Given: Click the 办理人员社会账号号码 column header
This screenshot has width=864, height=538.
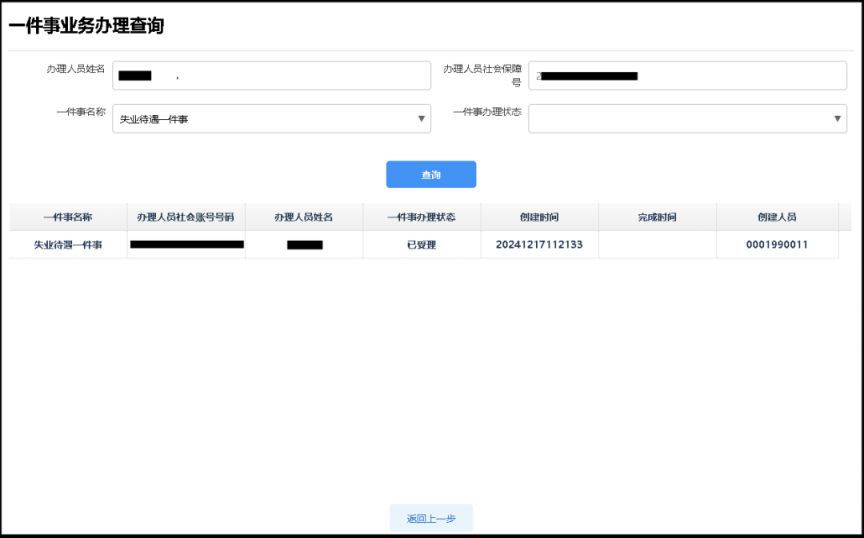Looking at the screenshot, I should [x=186, y=217].
